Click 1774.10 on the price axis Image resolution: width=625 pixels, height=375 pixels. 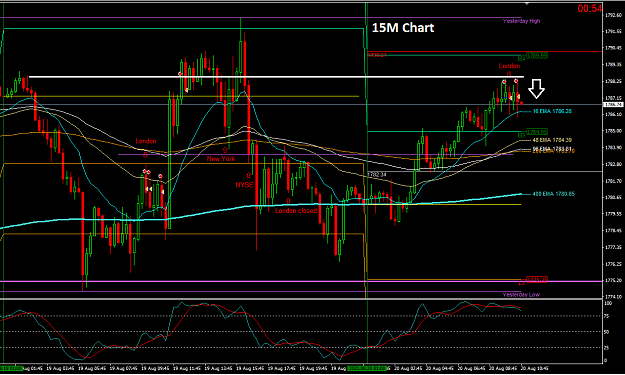pos(613,297)
